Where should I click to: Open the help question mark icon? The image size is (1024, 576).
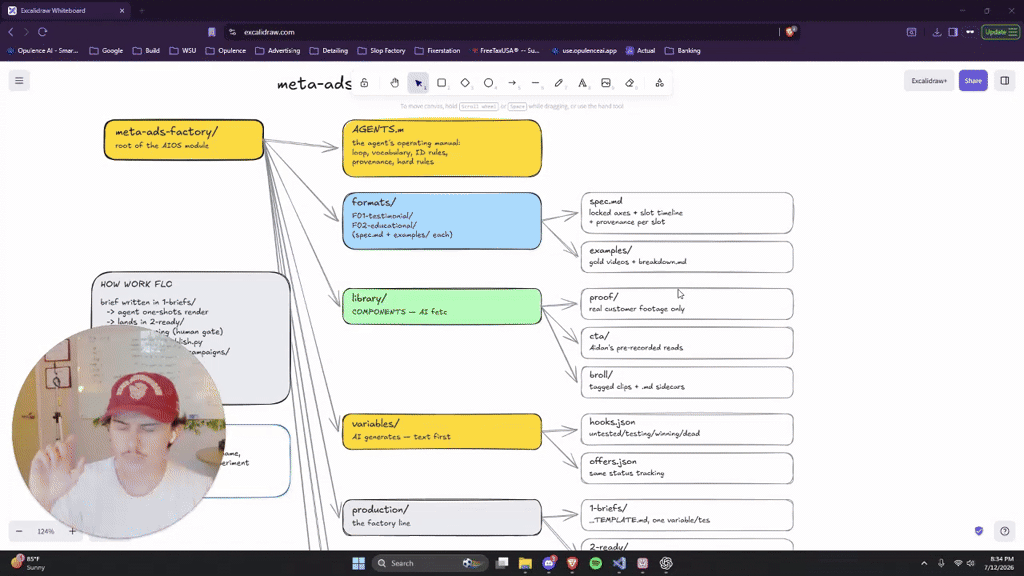[x=1004, y=531]
